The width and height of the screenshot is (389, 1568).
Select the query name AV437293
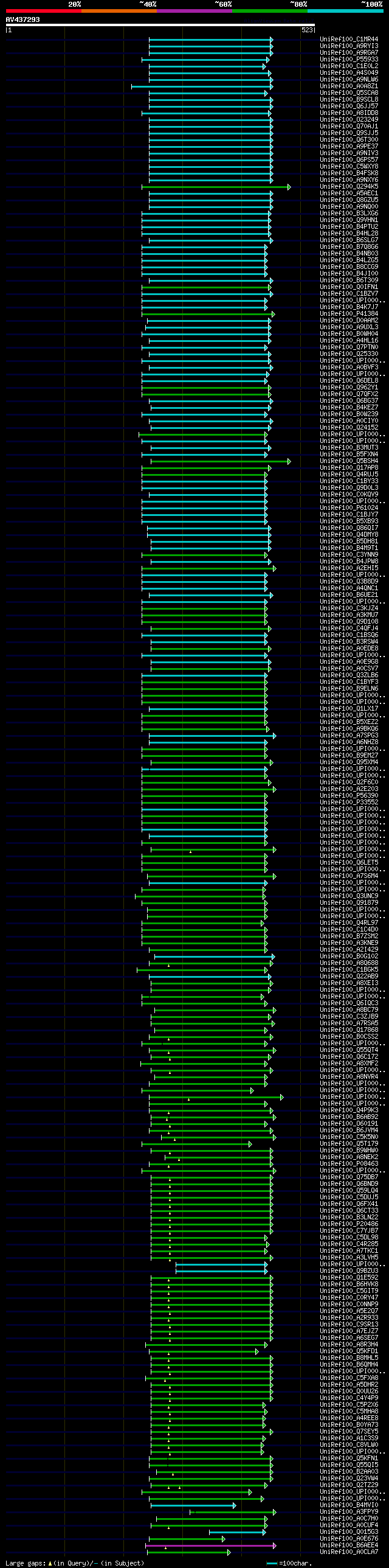click(x=23, y=19)
